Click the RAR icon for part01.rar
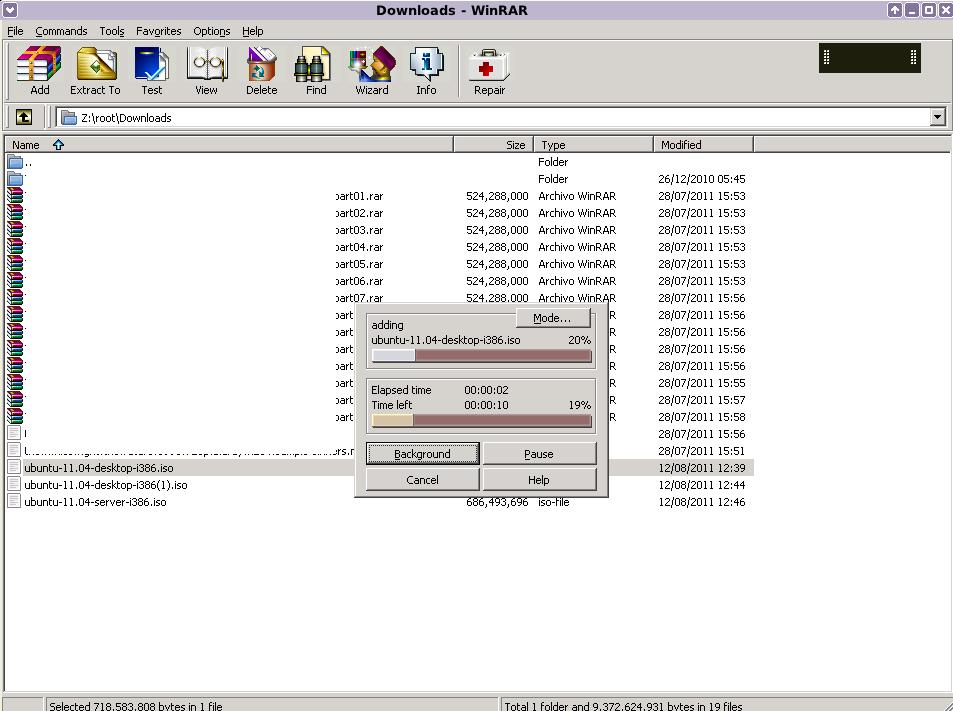 tap(15, 196)
